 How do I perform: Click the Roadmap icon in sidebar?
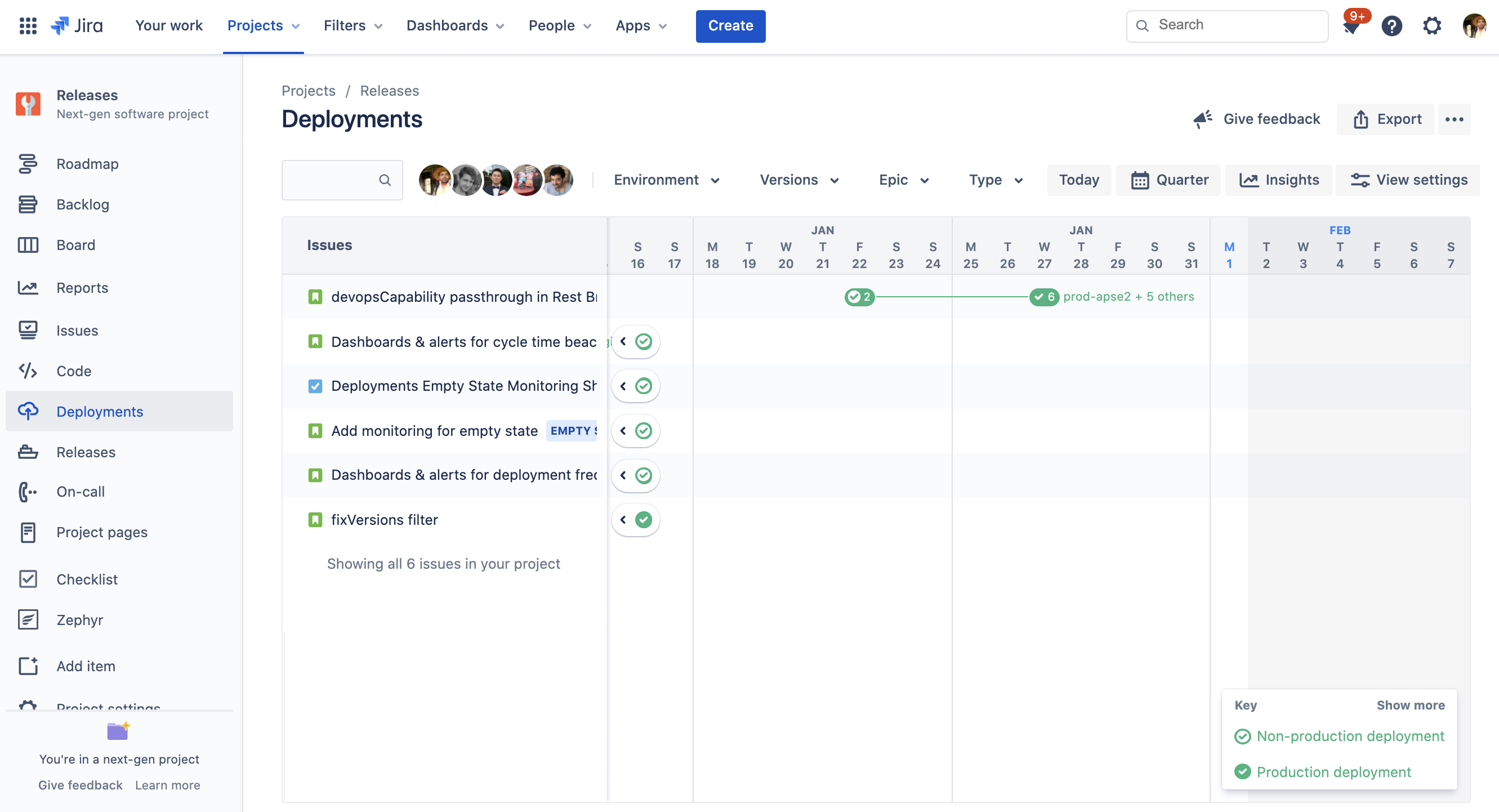click(27, 162)
